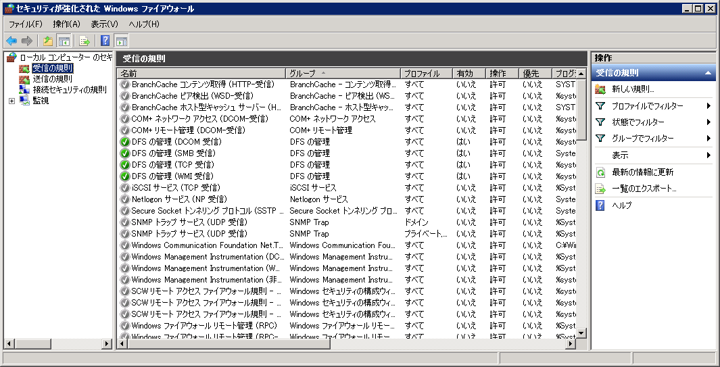Select BranchCache ピア検出 (WSD-受信) rule

coord(347,96)
